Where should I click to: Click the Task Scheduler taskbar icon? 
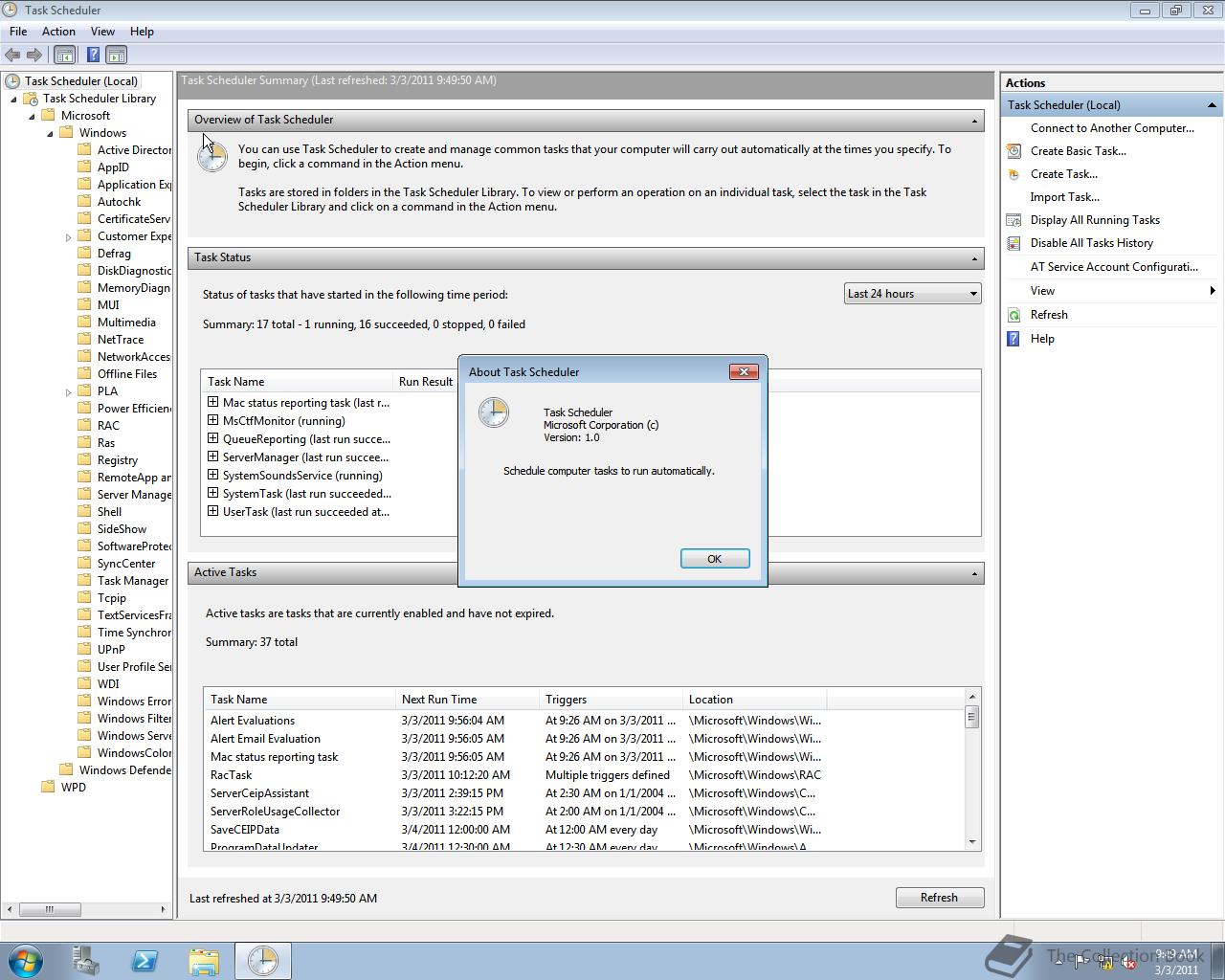point(263,961)
